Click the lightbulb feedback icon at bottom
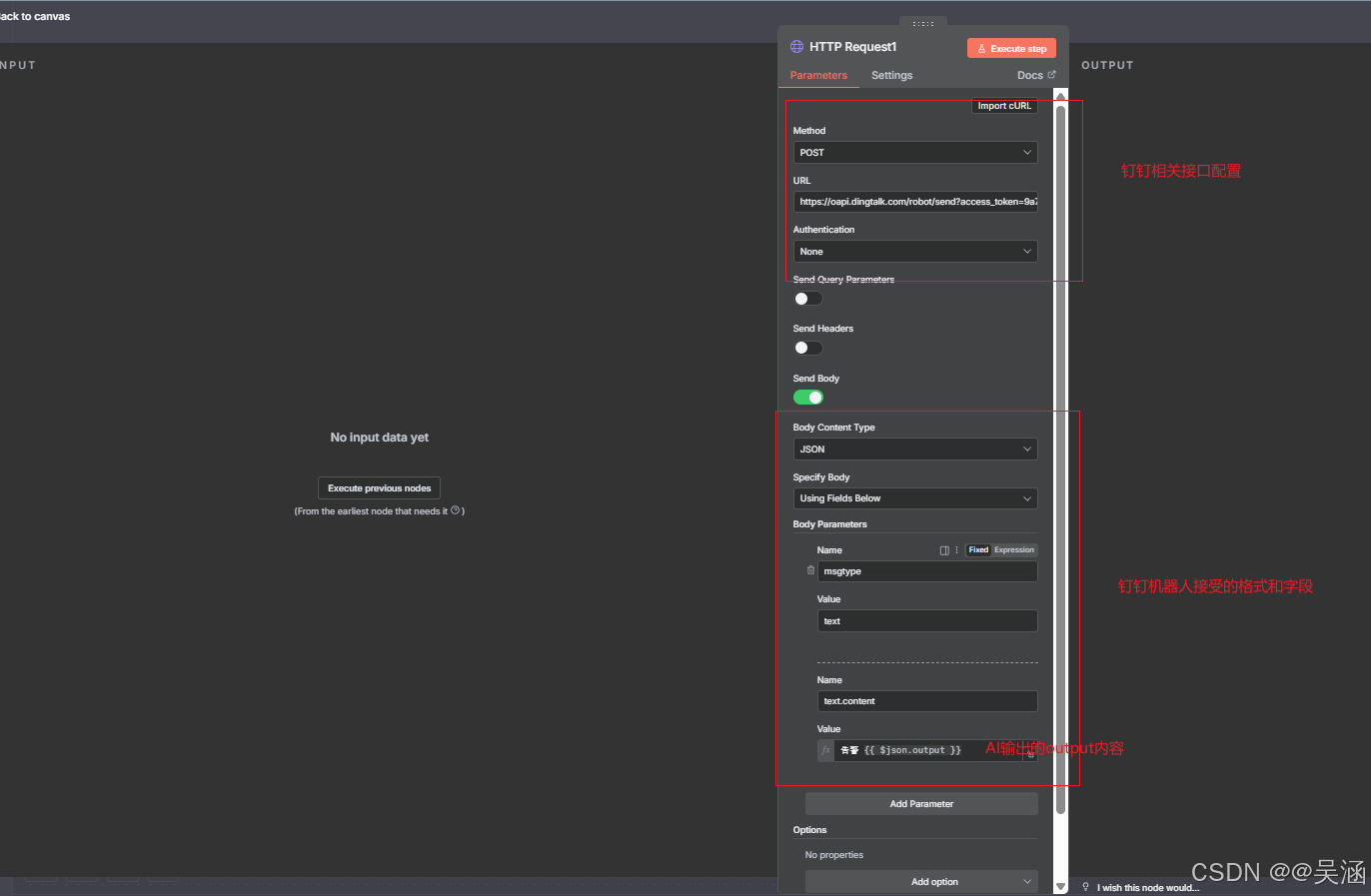1371x896 pixels. [x=1086, y=887]
